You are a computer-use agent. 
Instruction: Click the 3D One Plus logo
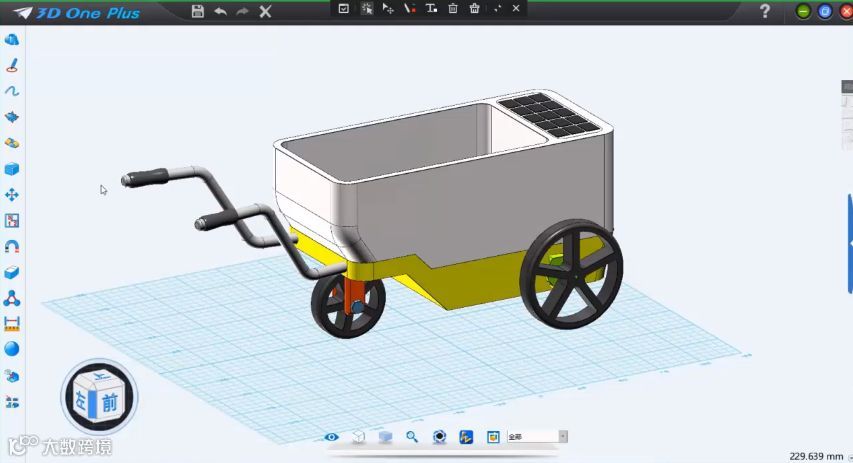77,12
